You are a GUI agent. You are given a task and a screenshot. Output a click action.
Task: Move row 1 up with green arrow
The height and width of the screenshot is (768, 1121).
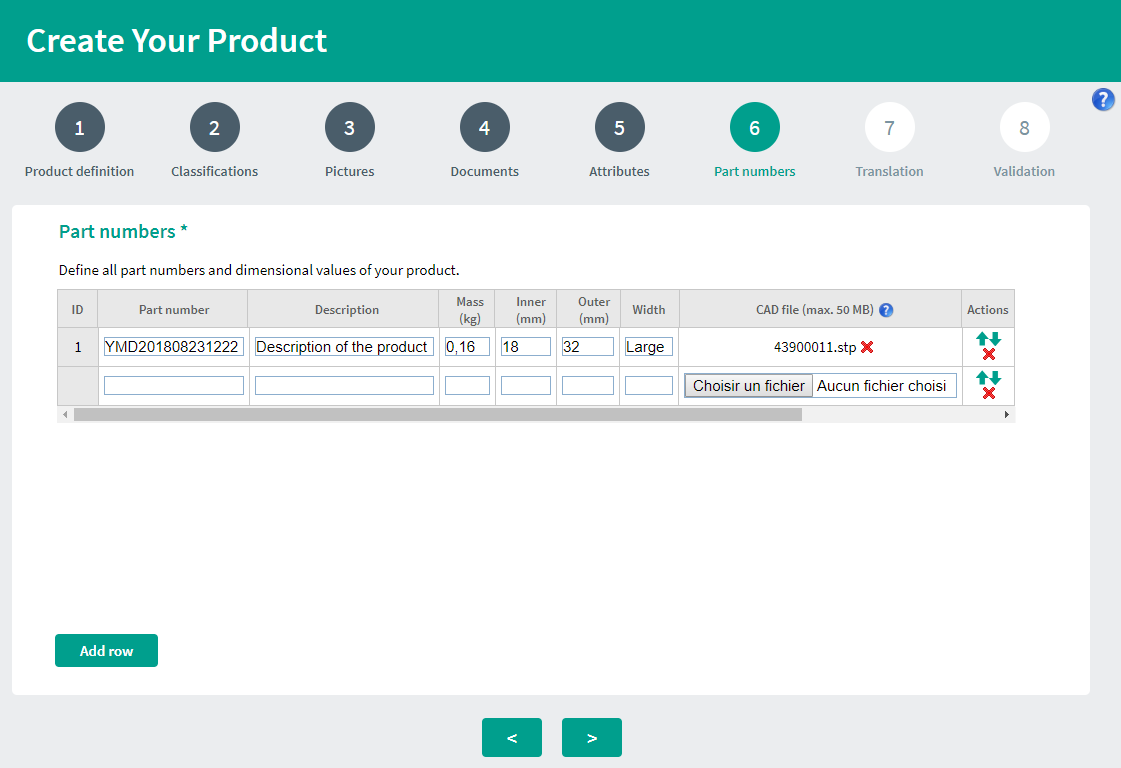(982, 339)
